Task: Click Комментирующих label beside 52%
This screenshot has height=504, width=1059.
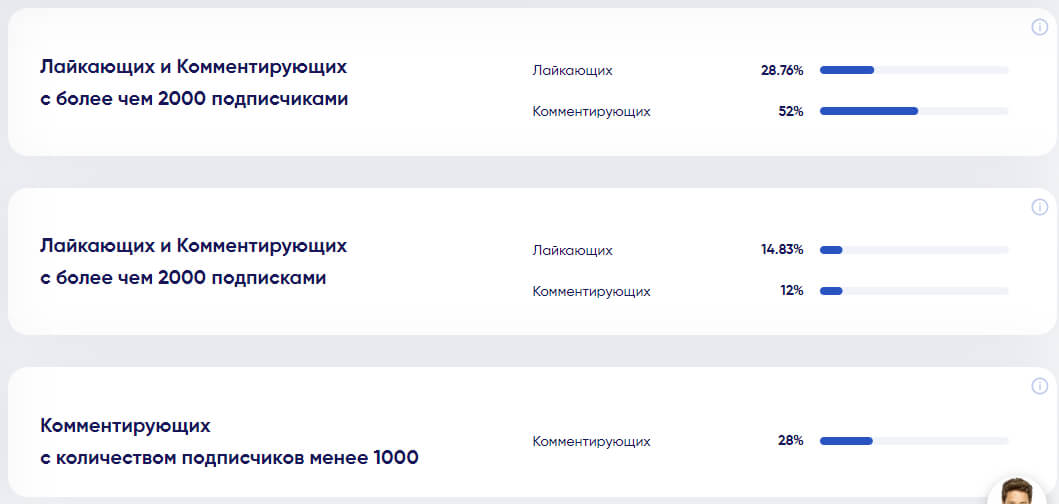Action: click(x=591, y=111)
